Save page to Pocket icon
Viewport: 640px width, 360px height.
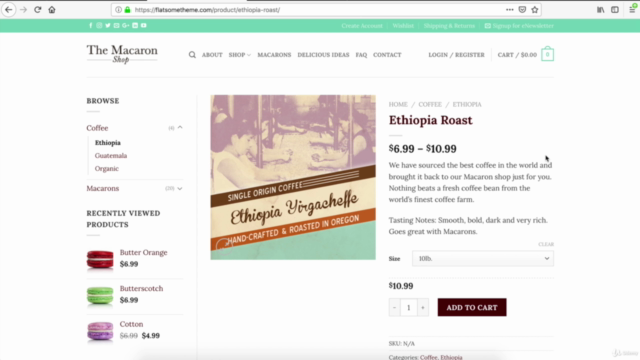click(x=522, y=9)
